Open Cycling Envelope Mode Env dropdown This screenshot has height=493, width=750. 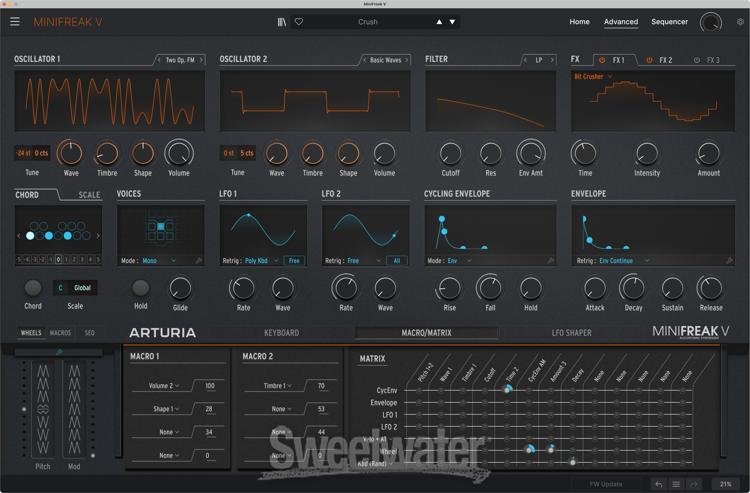pos(459,261)
